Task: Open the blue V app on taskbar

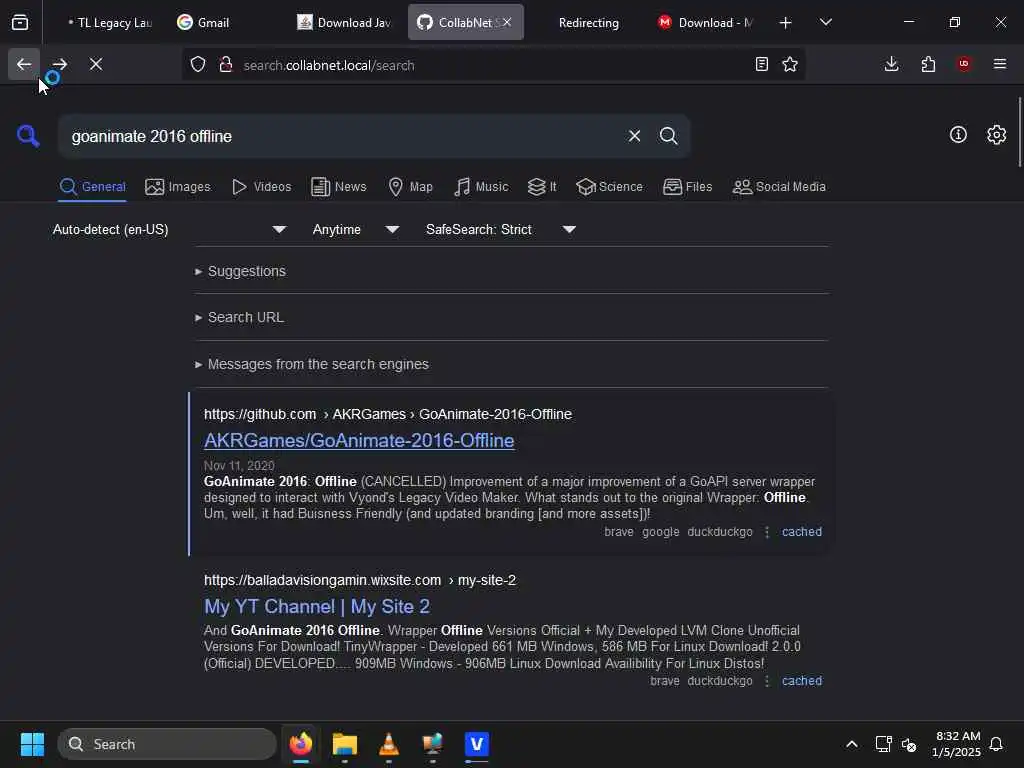Action: [477, 744]
